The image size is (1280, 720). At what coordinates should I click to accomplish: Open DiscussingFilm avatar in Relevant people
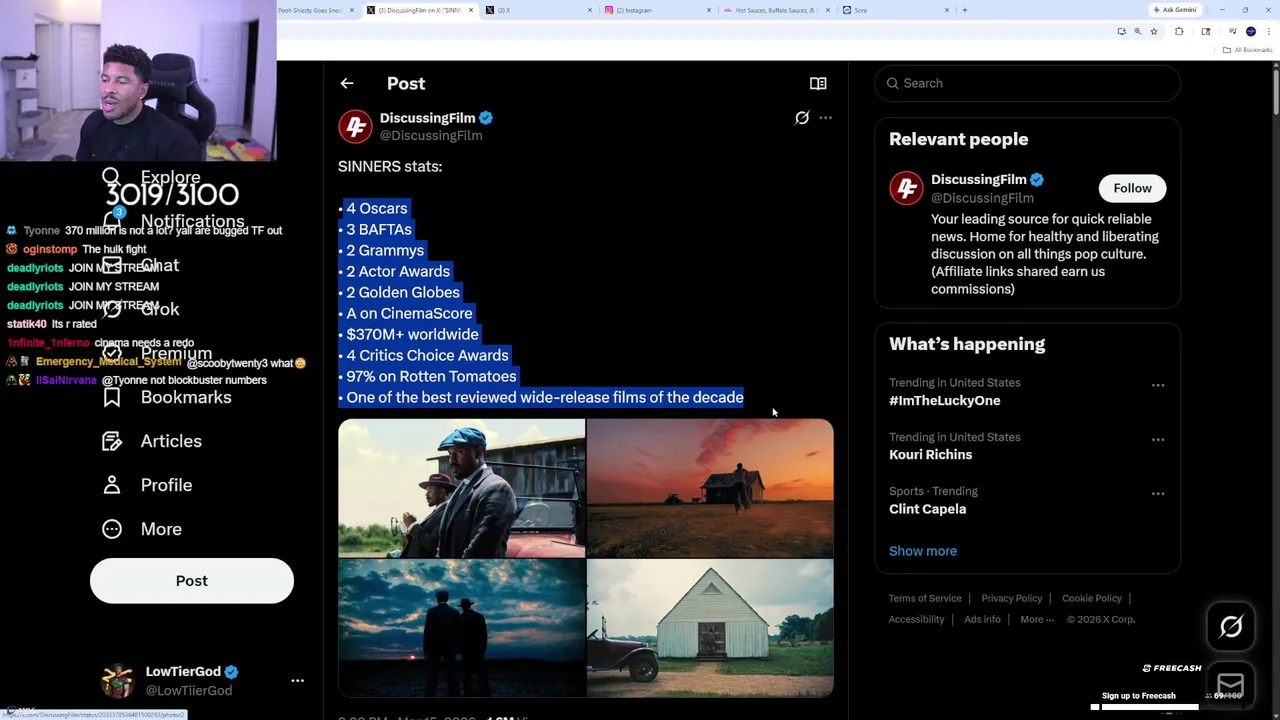pos(906,188)
